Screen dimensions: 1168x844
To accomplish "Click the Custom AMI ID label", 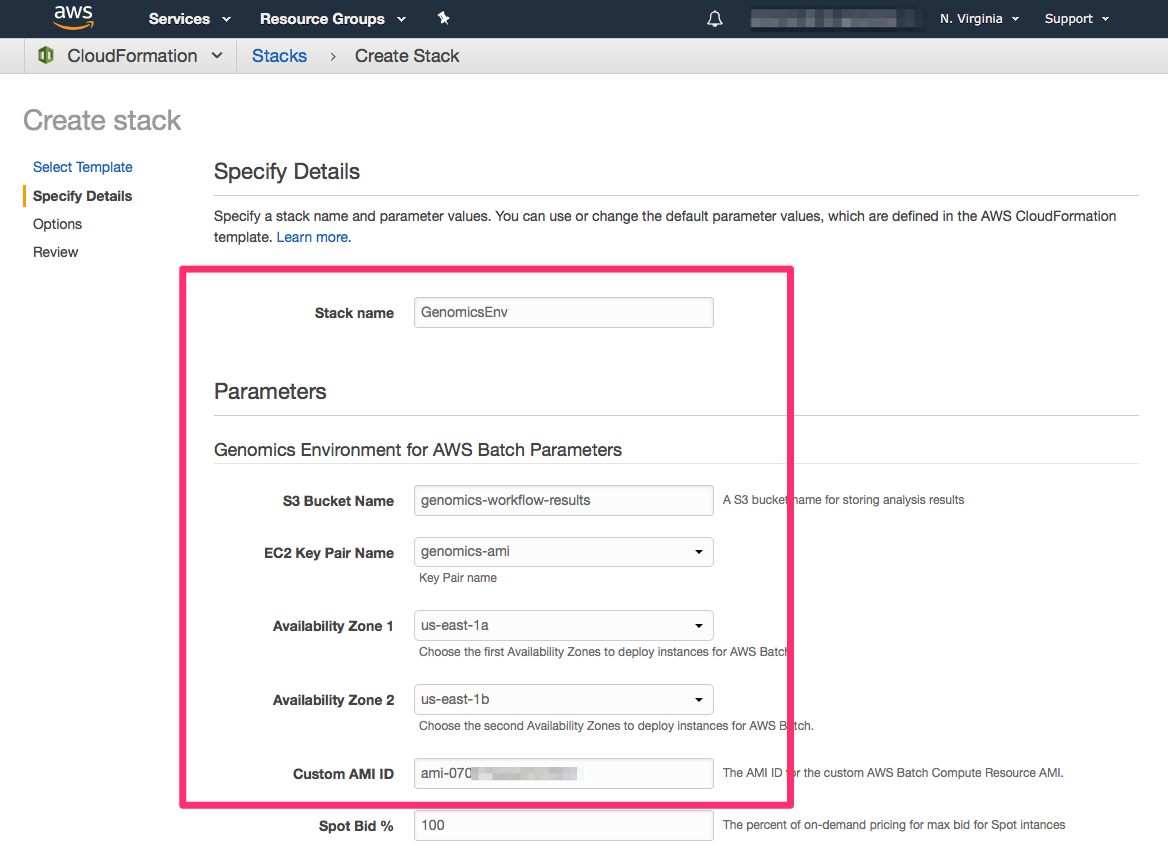I will (x=343, y=775).
